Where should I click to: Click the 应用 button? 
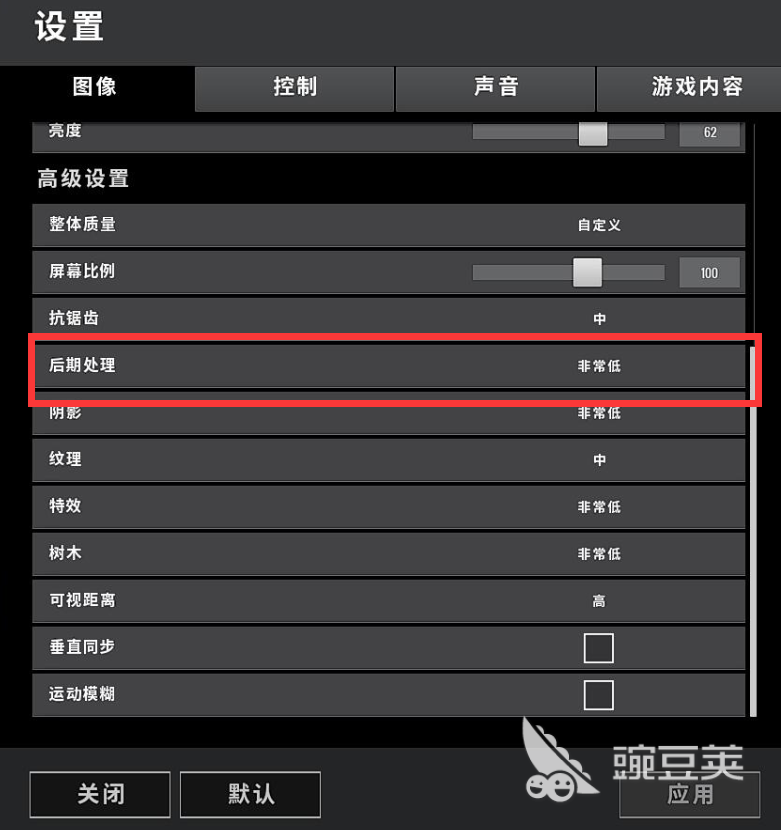(x=689, y=794)
